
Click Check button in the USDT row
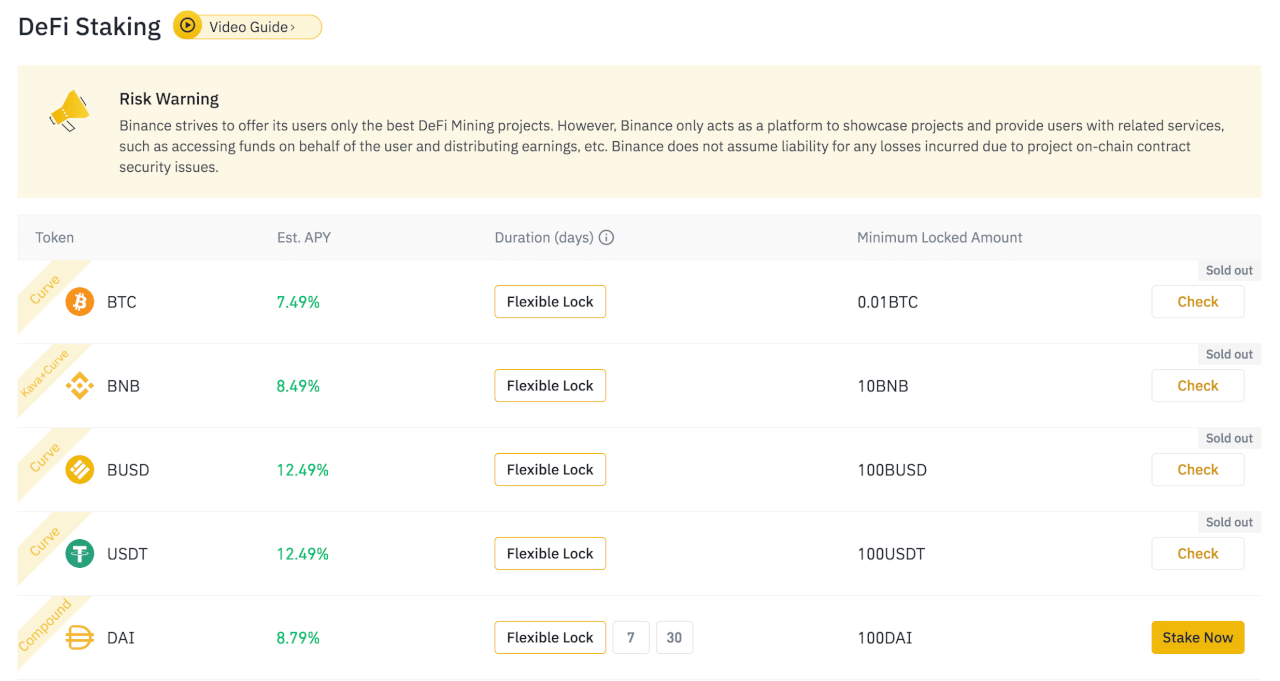(1198, 554)
